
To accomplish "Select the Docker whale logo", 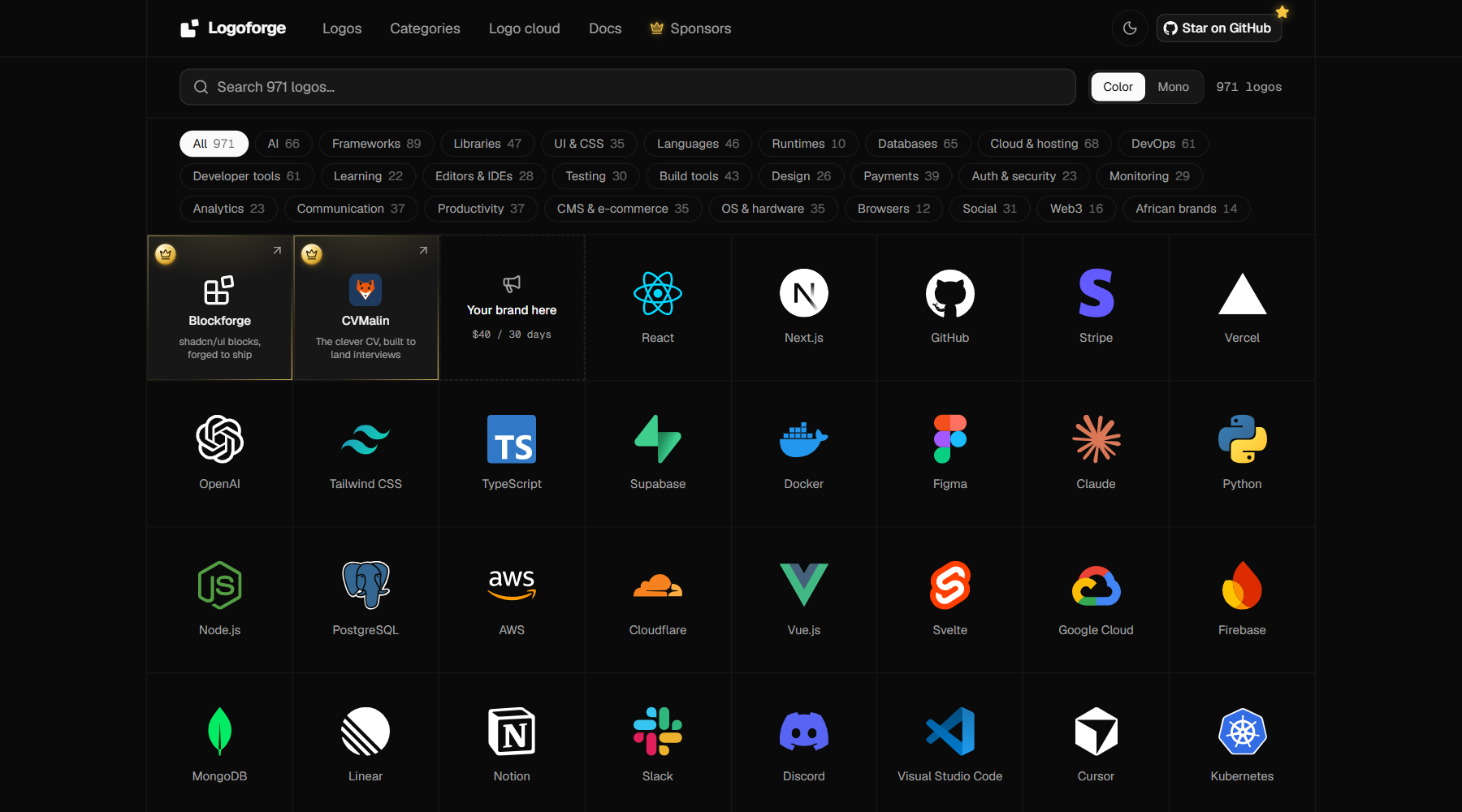I will click(804, 454).
